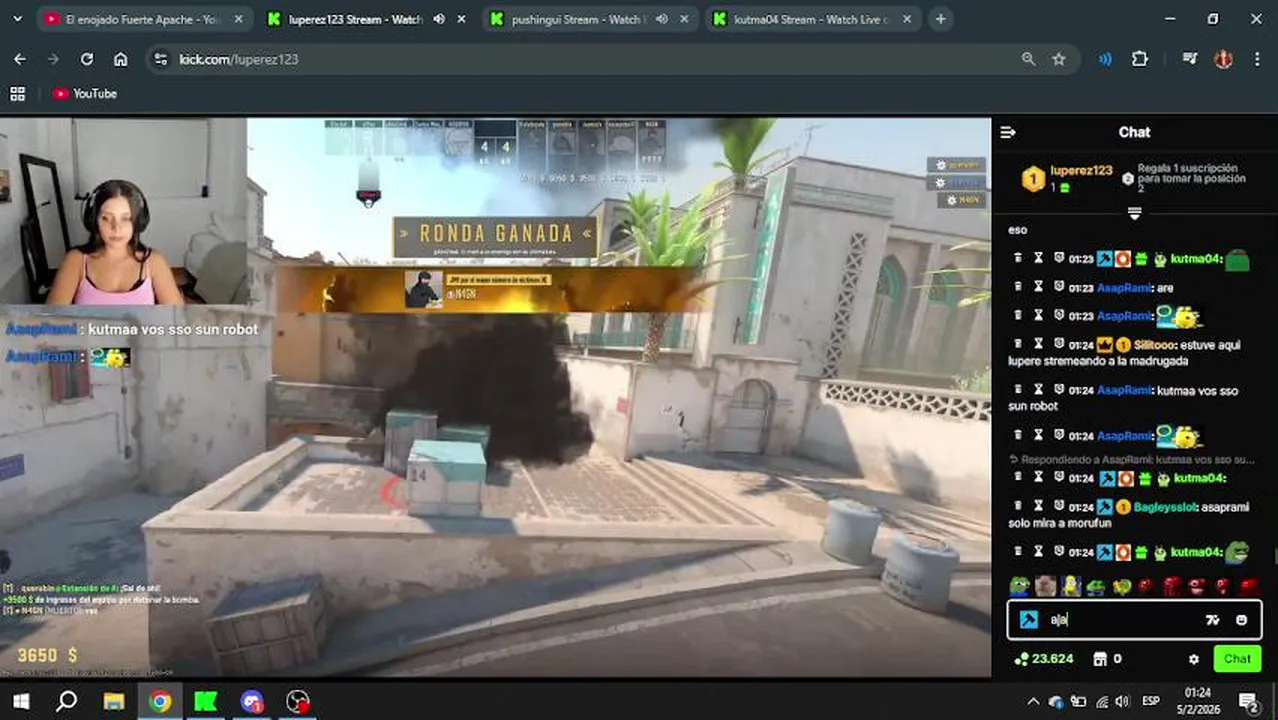Open the apps grid in bookmarks bar
Image resolution: width=1278 pixels, height=720 pixels.
point(17,93)
